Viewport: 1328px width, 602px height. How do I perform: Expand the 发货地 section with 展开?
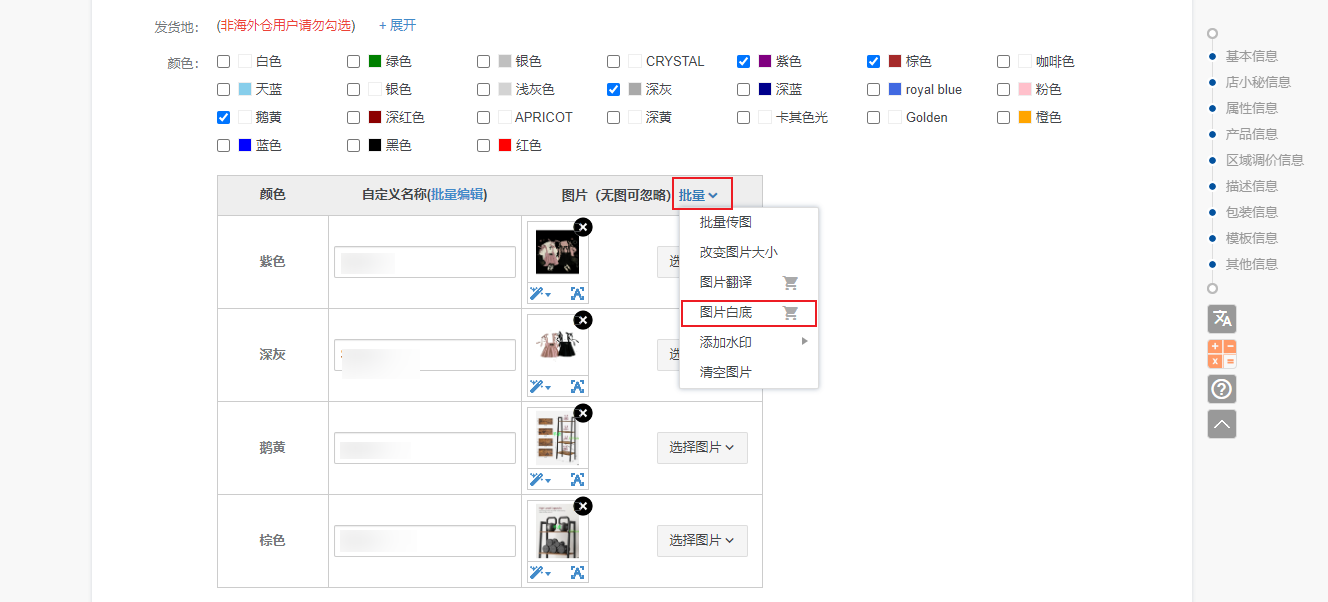pos(397,25)
